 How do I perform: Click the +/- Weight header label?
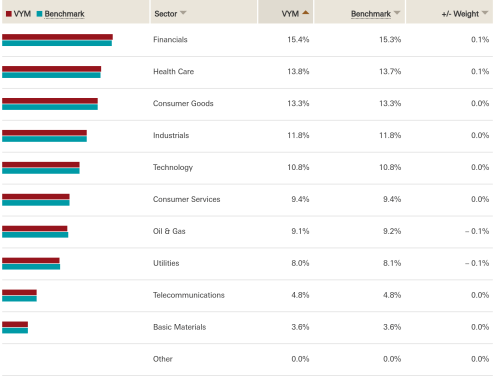(460, 14)
